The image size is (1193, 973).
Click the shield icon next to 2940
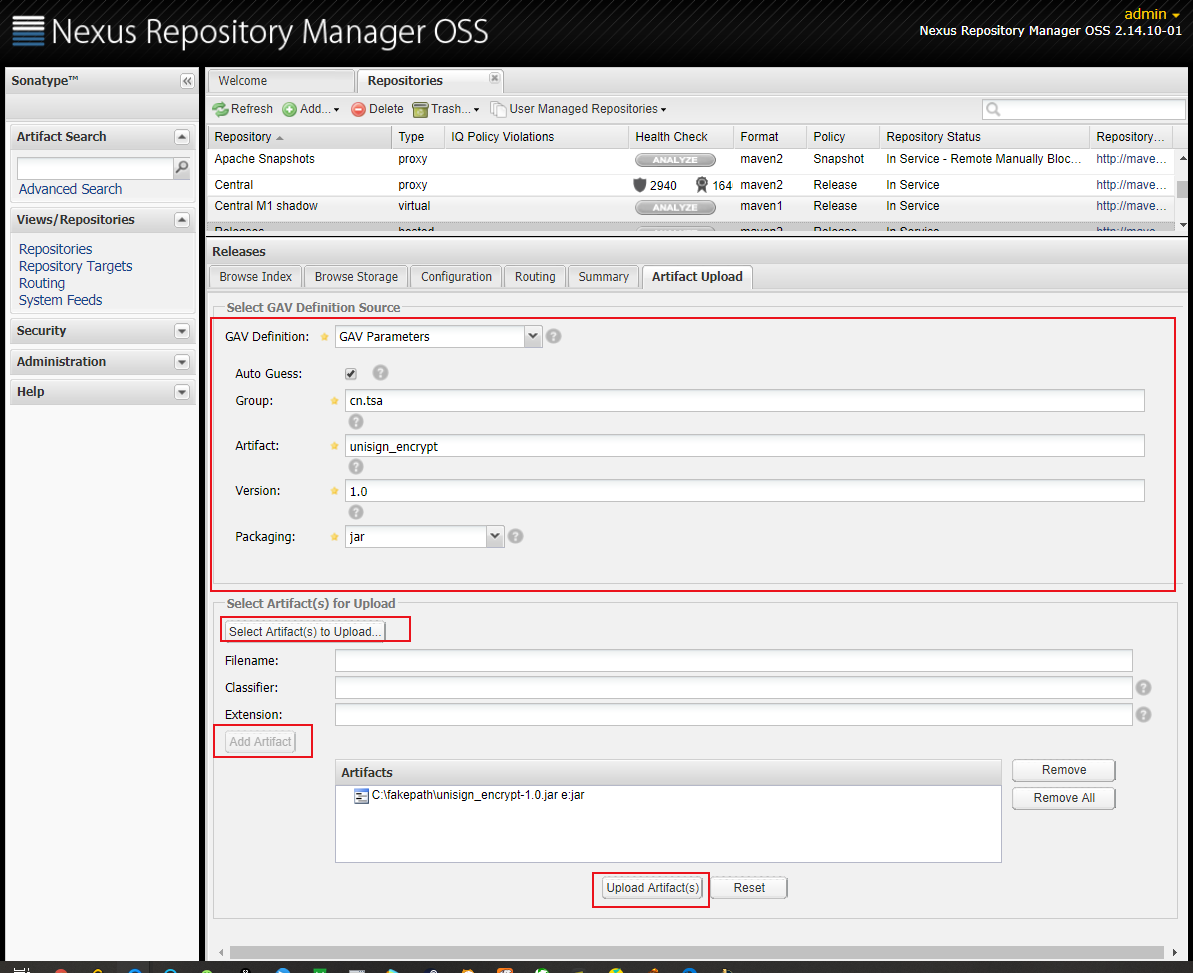(639, 185)
